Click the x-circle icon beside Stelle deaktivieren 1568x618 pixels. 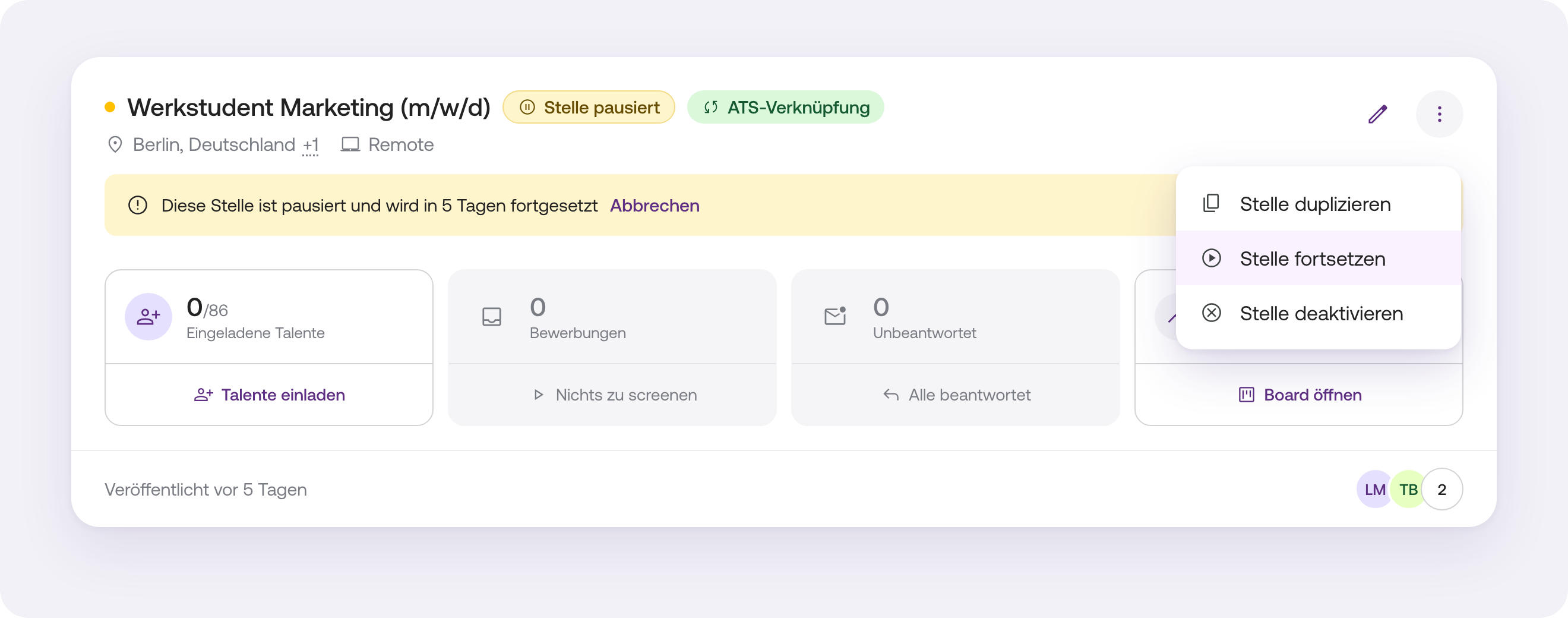coord(1211,313)
